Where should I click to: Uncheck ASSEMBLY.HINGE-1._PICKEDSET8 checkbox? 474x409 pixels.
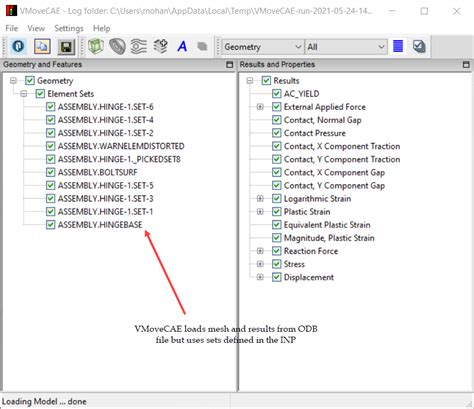[x=50, y=159]
